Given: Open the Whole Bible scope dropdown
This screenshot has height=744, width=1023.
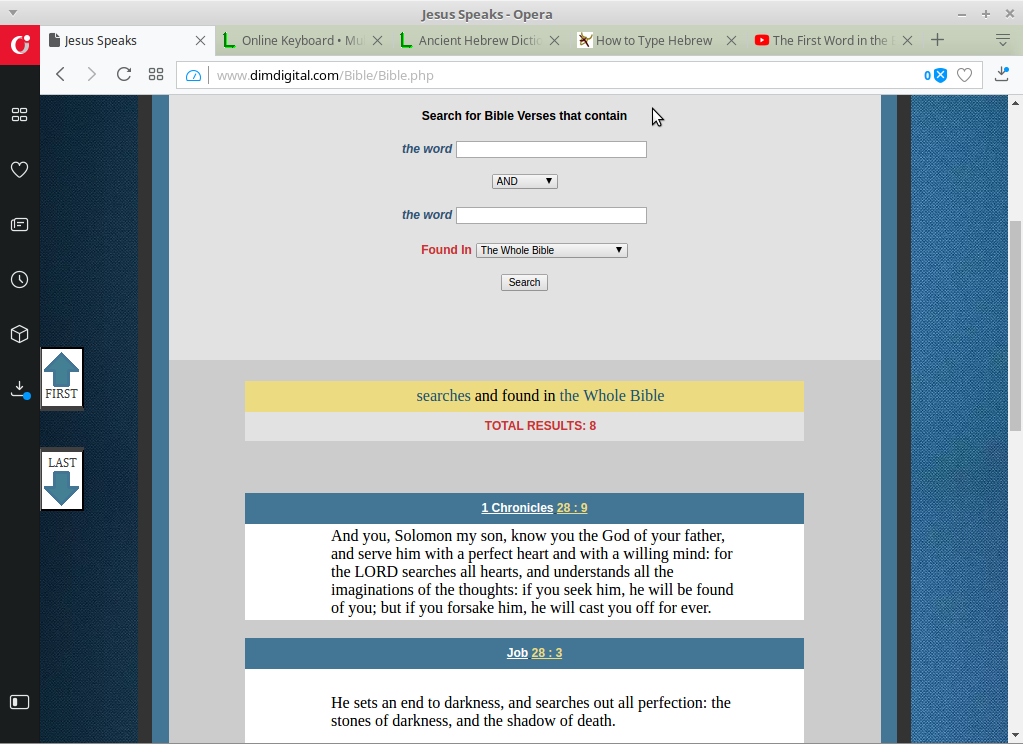Looking at the screenshot, I should tap(551, 250).
